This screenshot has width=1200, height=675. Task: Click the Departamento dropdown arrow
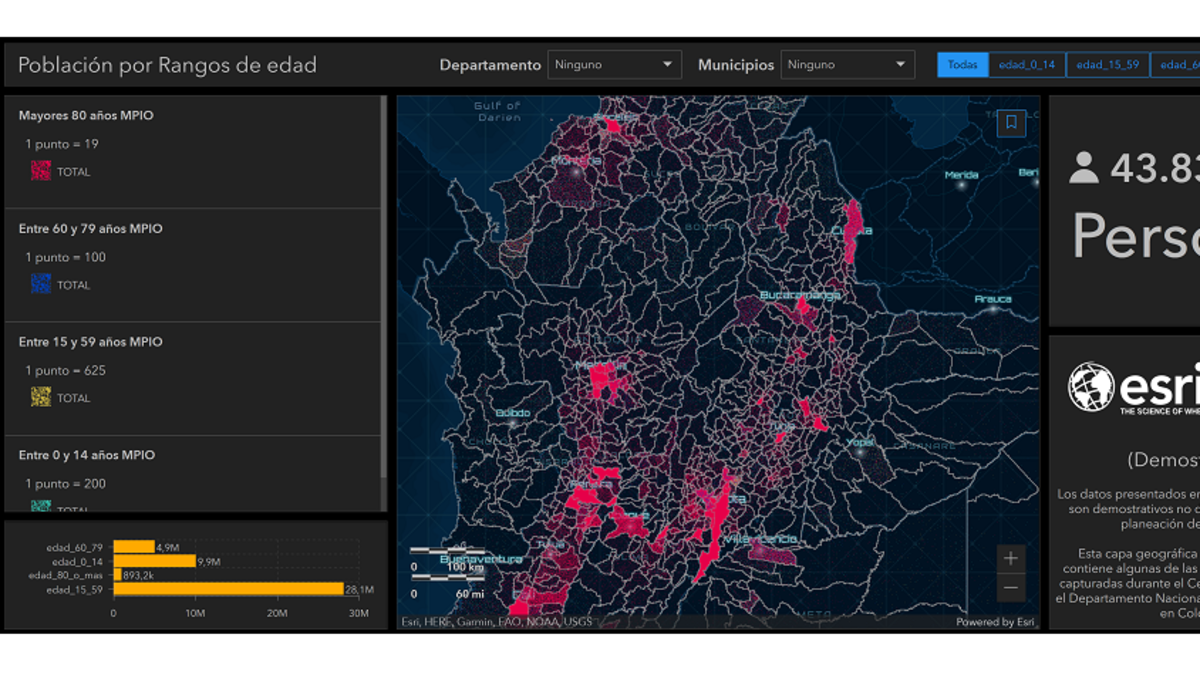(x=667, y=65)
